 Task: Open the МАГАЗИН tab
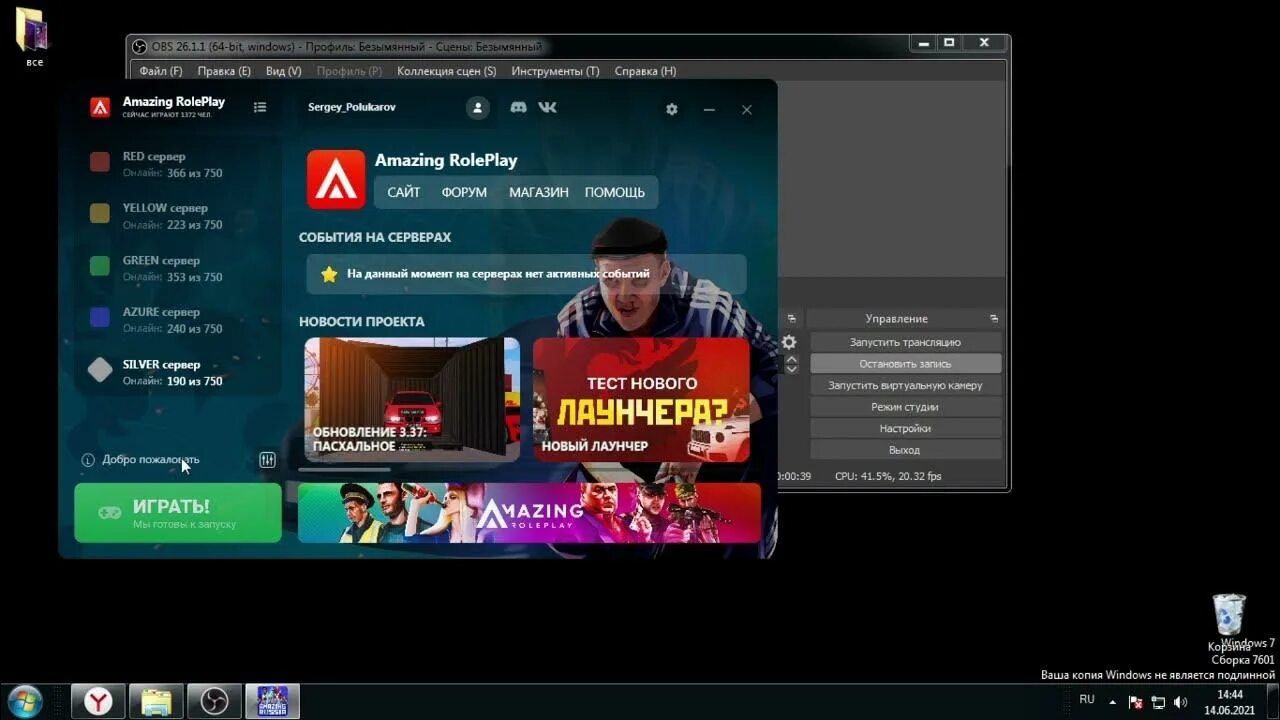click(x=538, y=192)
